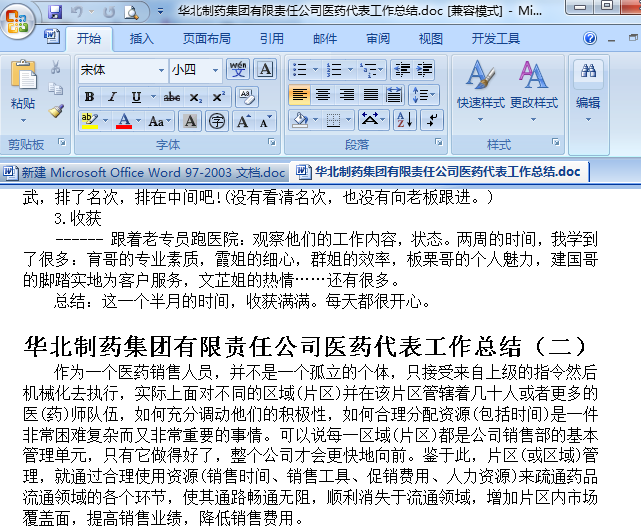Open borders button

click(x=334, y=120)
